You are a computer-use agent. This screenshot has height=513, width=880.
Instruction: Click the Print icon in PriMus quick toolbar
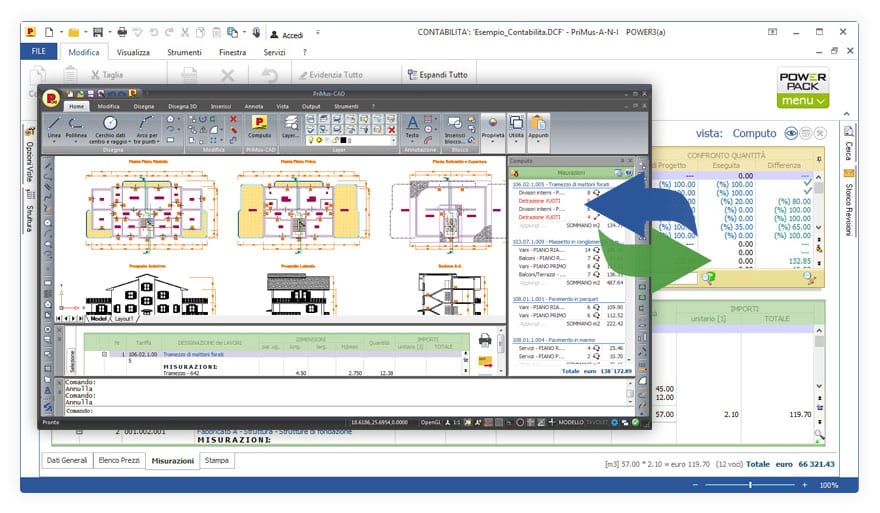tap(122, 33)
